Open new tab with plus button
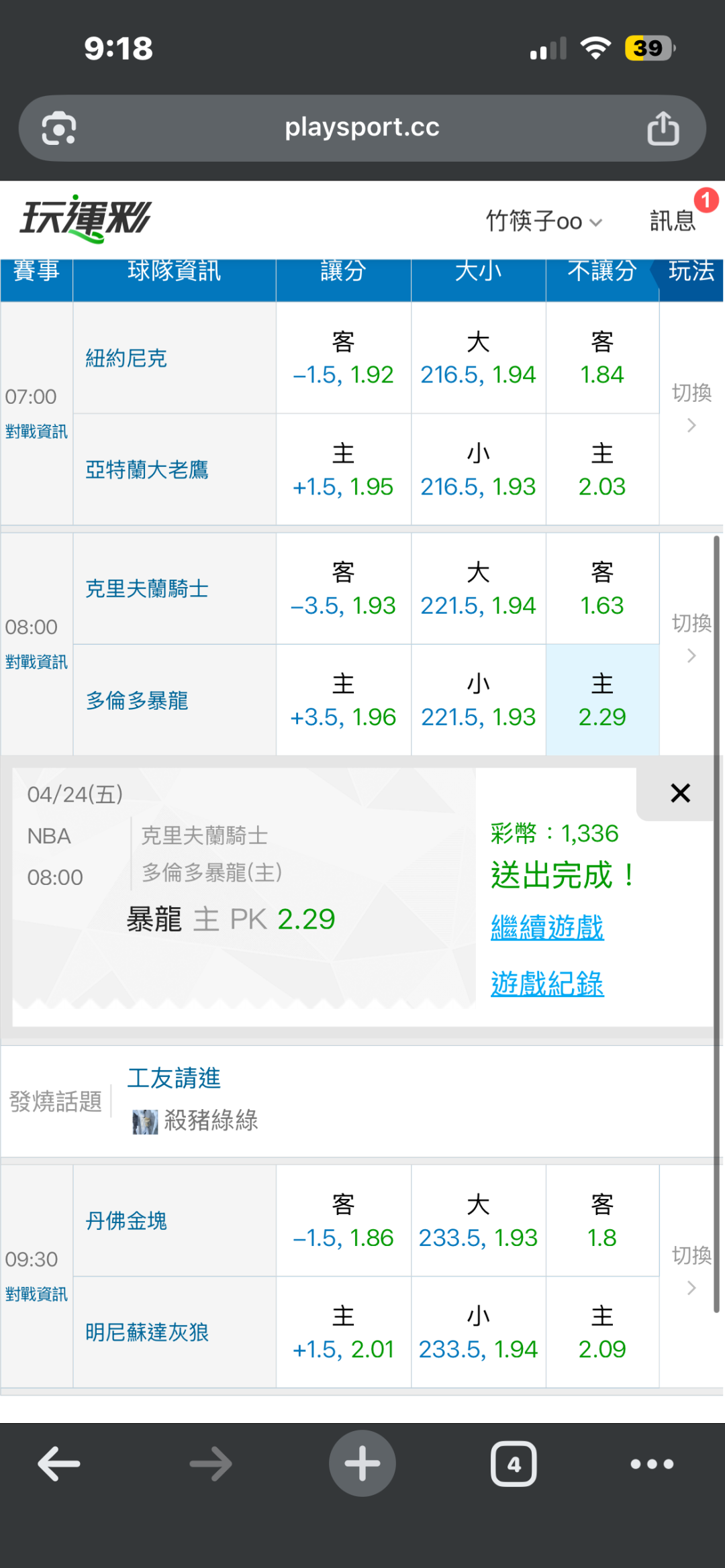 362,1463
